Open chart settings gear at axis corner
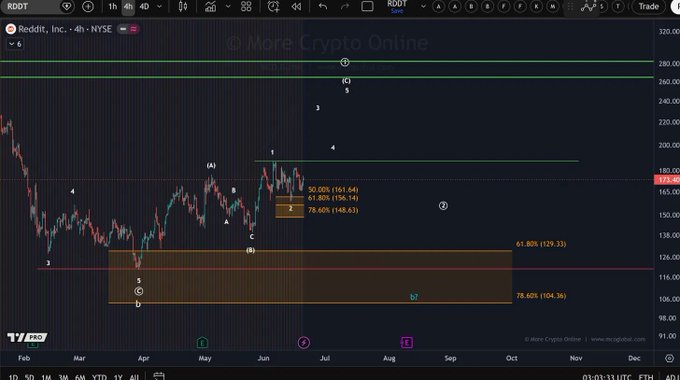The height and width of the screenshot is (380, 680). pyautogui.click(x=670, y=358)
